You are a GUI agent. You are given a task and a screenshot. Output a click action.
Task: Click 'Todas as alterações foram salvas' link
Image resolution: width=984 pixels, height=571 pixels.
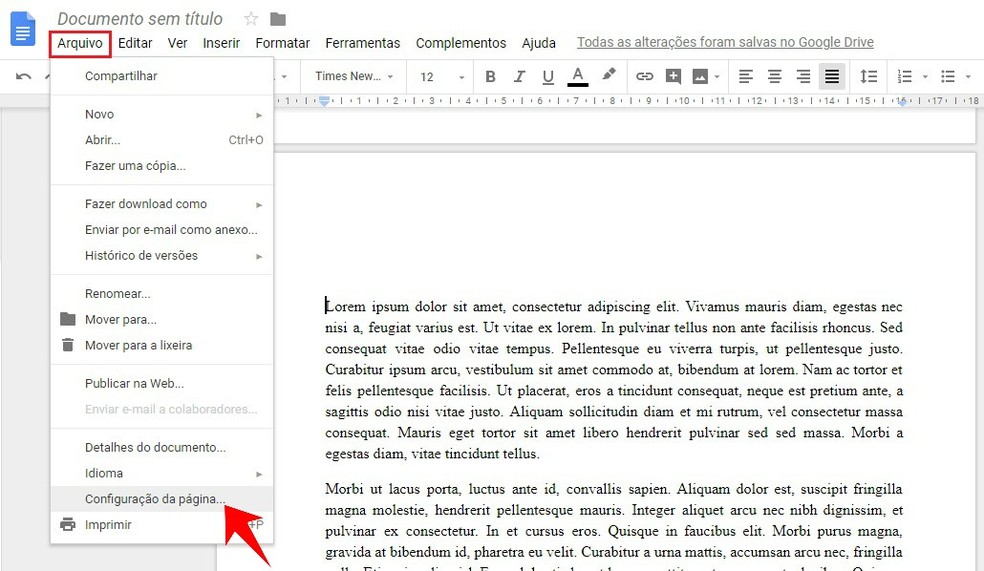click(x=725, y=42)
